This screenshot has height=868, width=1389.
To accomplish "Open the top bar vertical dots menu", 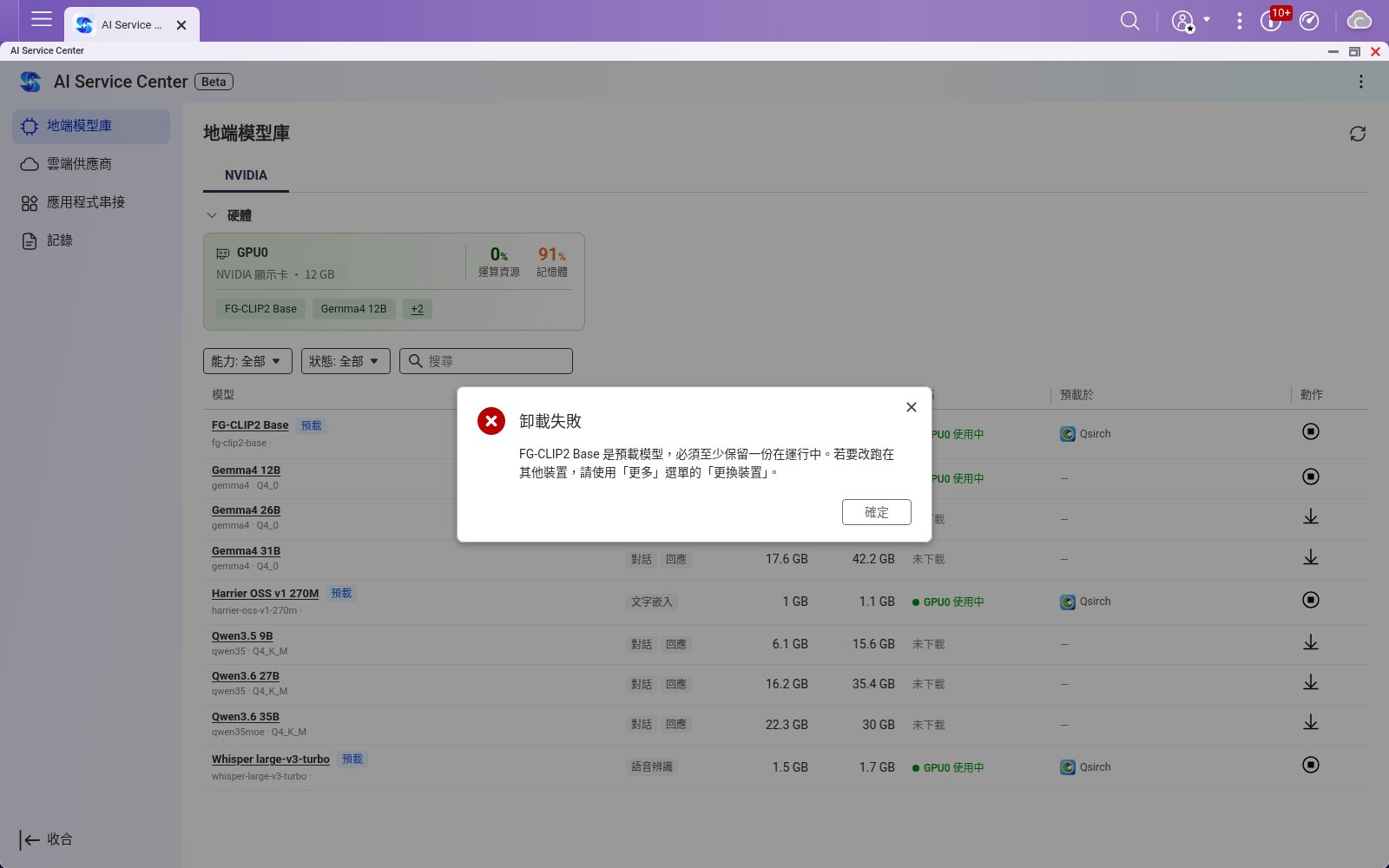I will (1239, 21).
